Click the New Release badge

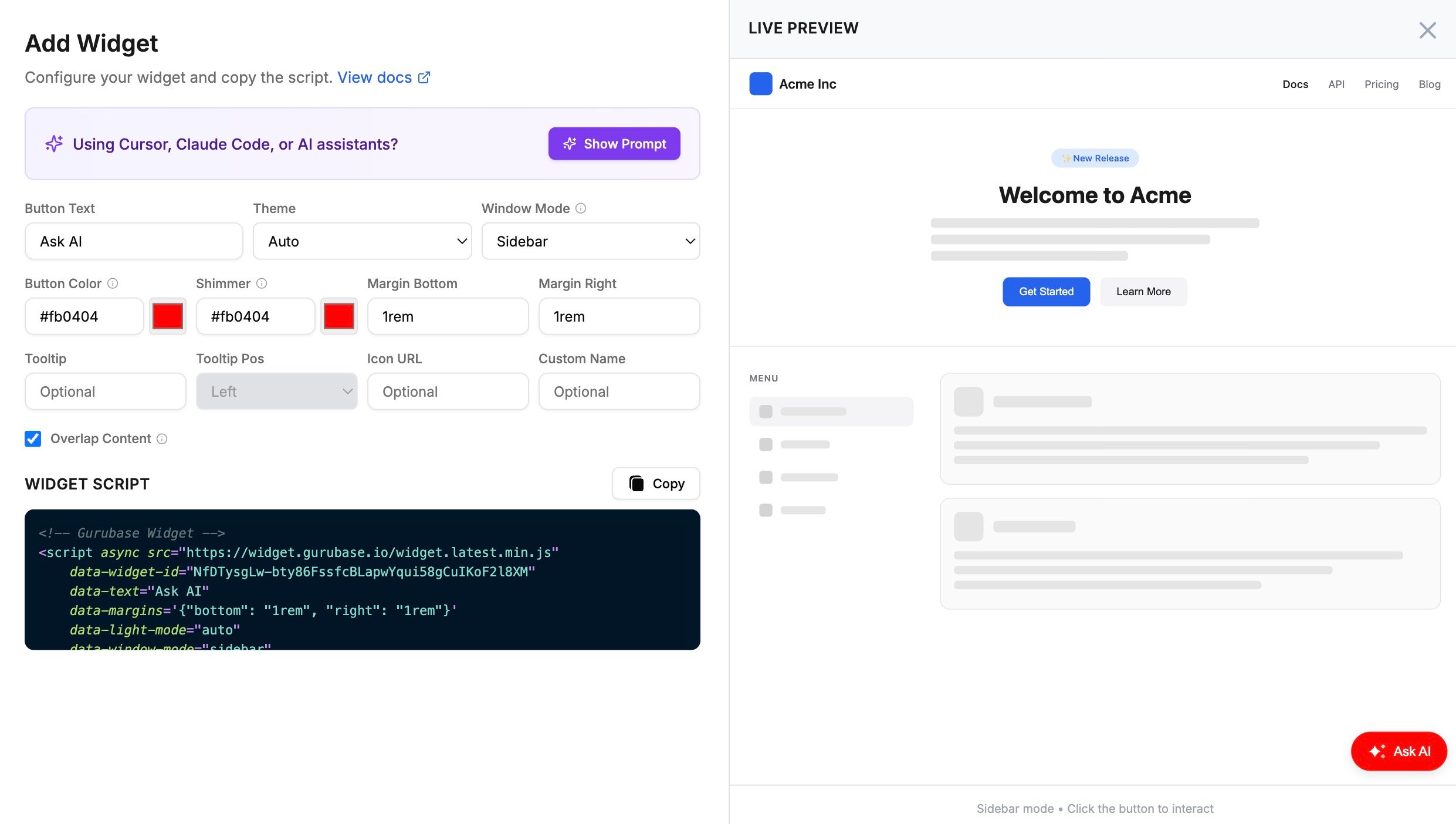point(1095,158)
